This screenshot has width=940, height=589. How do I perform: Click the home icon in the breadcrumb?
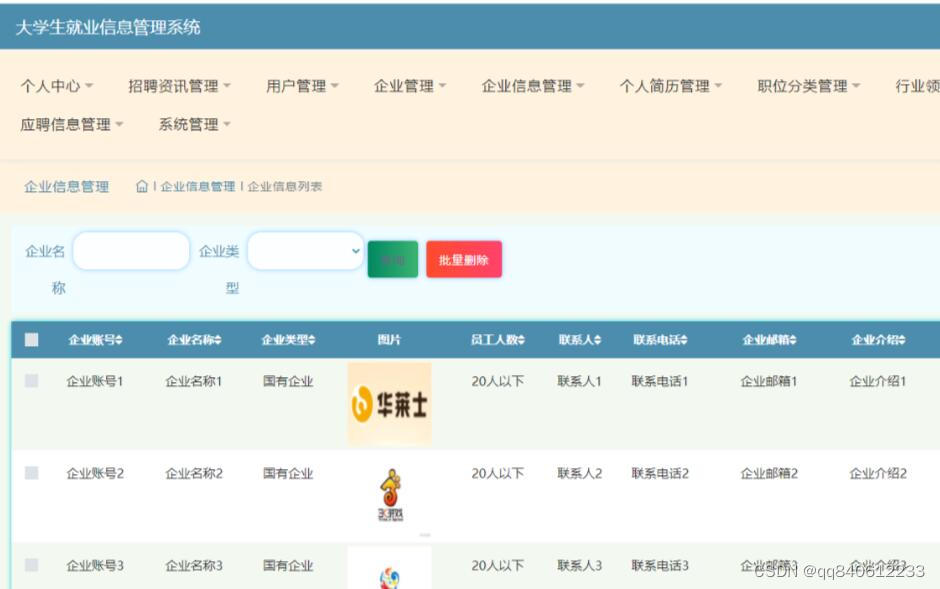(x=141, y=186)
